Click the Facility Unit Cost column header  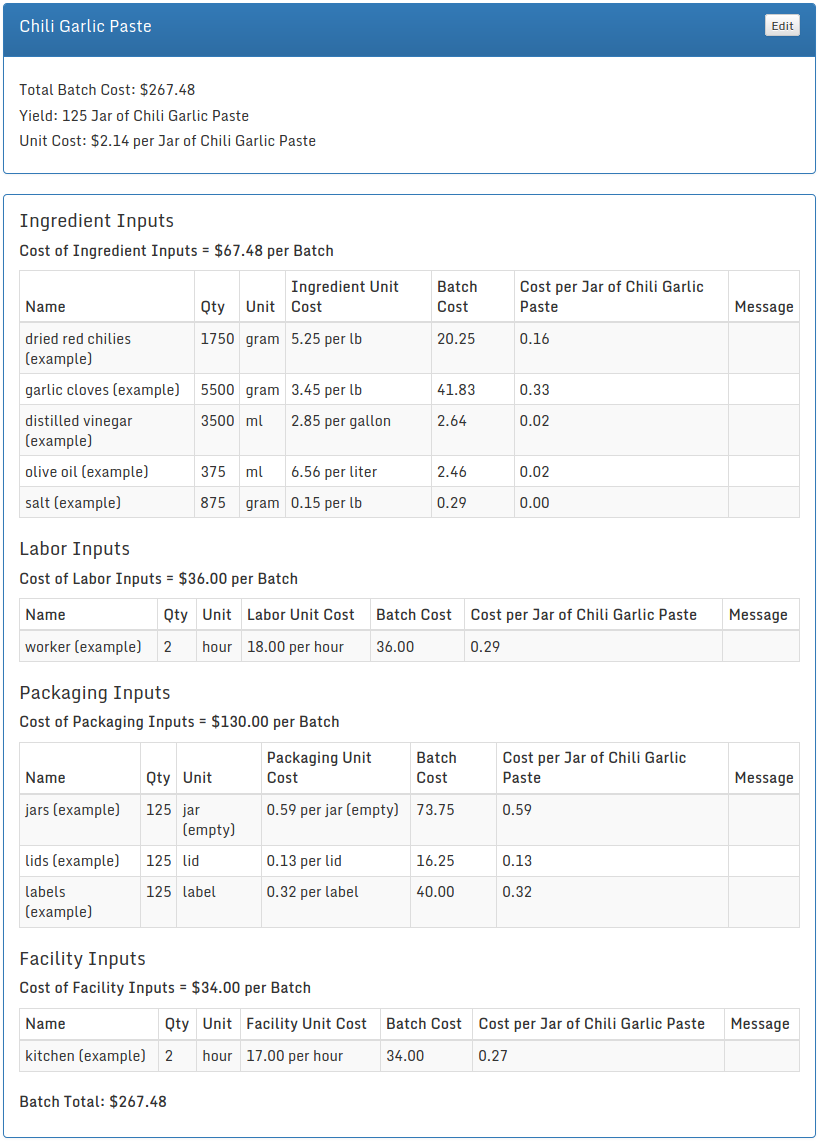coord(306,1024)
